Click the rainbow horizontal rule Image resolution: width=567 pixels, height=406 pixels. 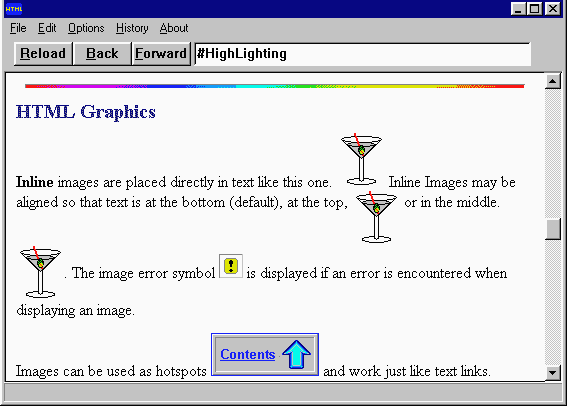[274, 86]
